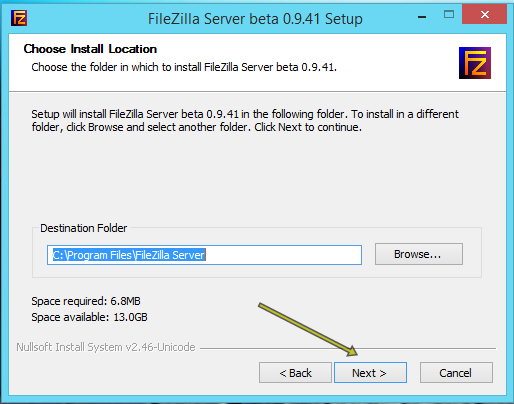514x404 pixels.
Task: Click the setup instructions paragraph text
Action: pos(245,120)
